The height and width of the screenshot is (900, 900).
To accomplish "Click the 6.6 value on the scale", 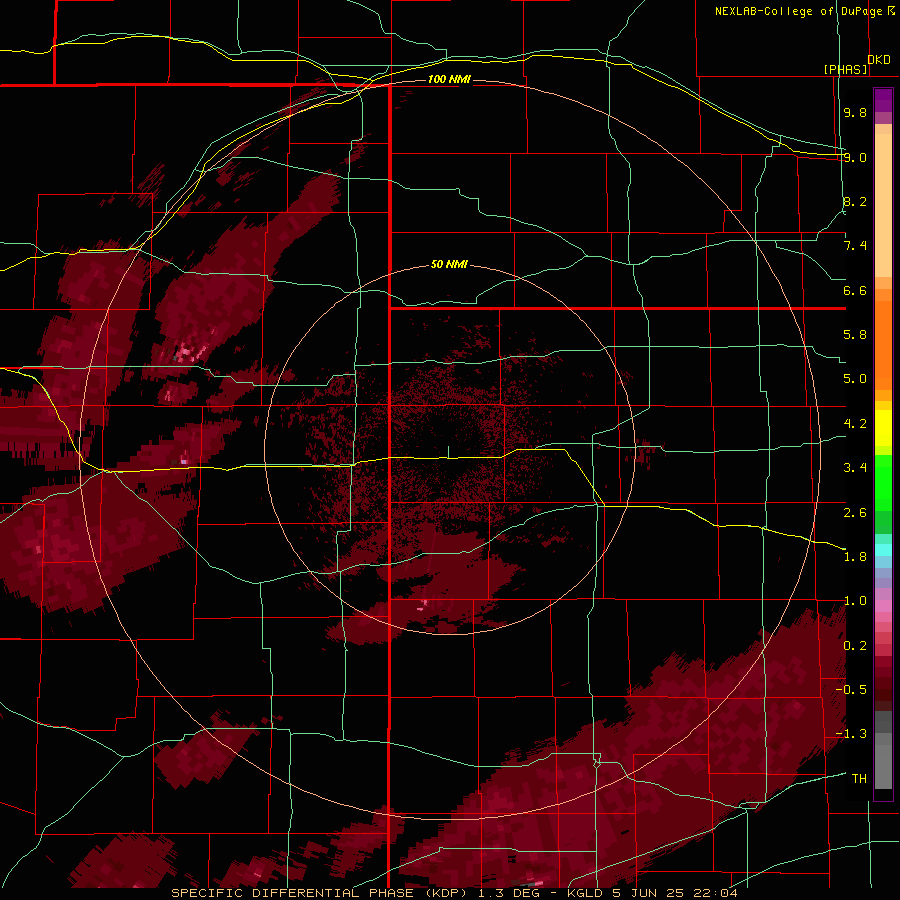I will (855, 290).
